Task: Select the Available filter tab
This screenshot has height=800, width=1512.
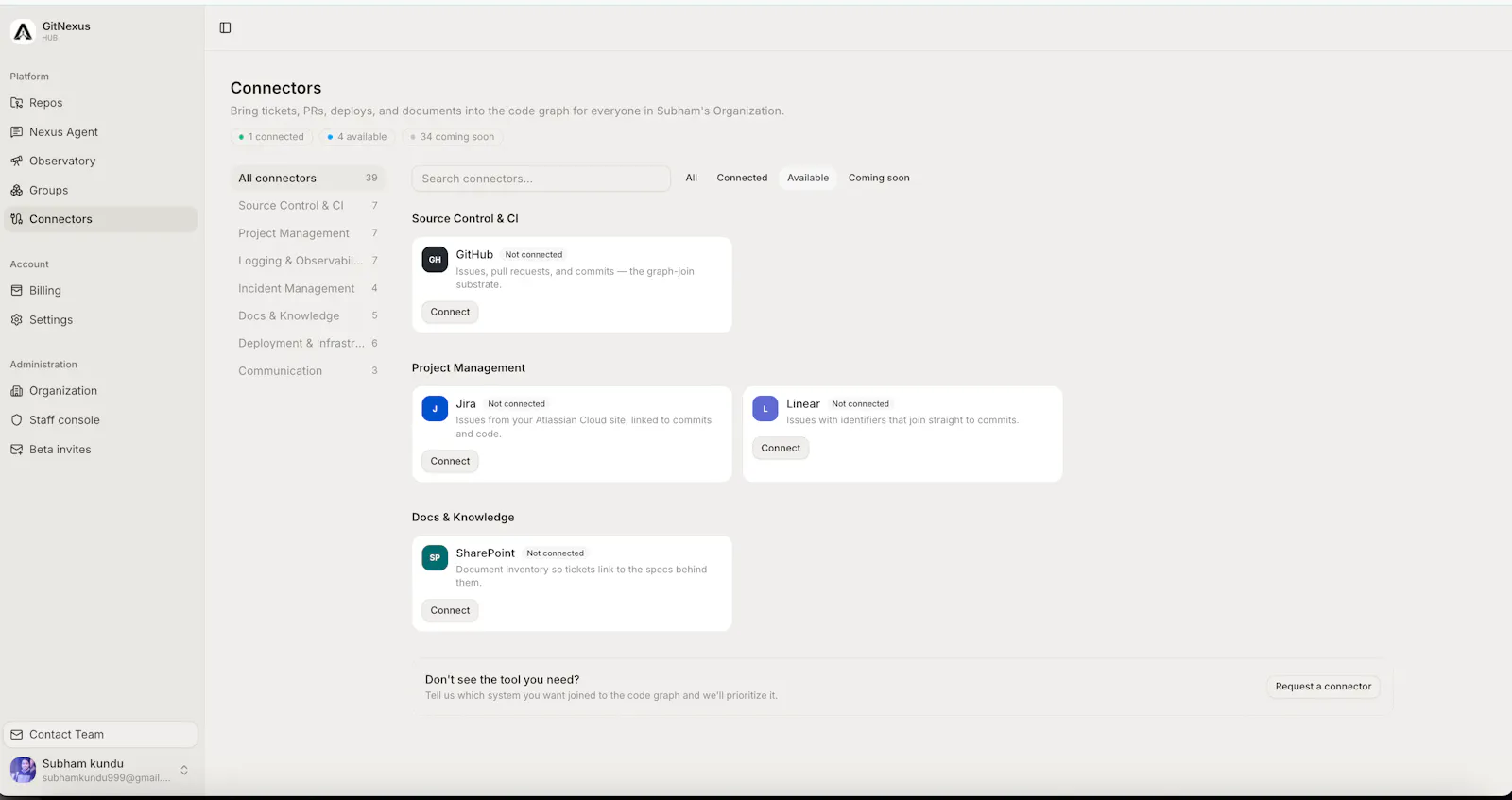Action: click(808, 178)
